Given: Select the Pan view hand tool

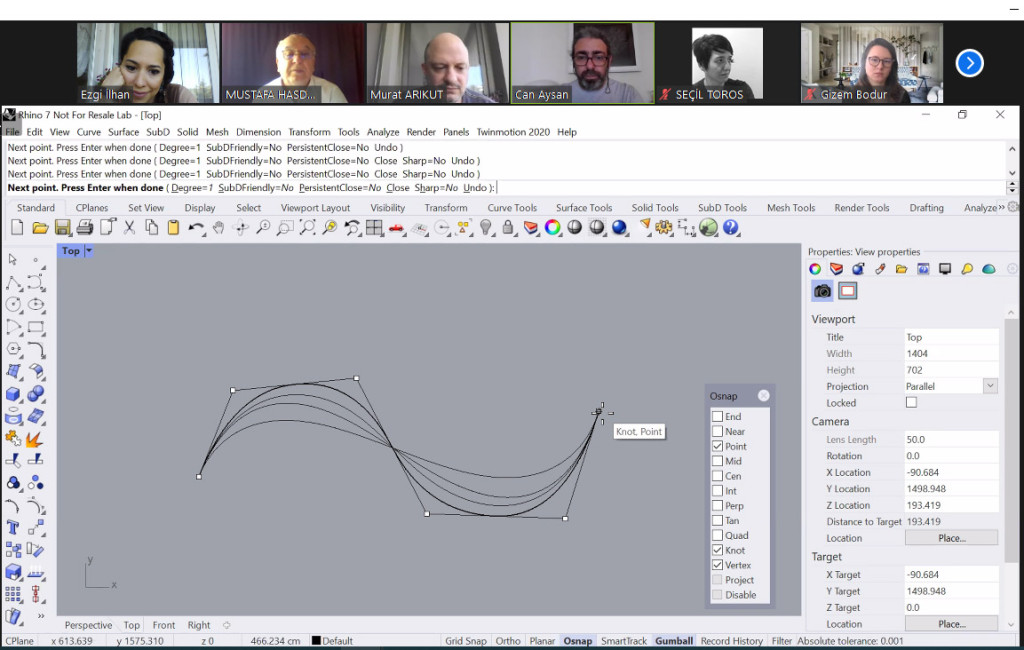Looking at the screenshot, I should click(x=218, y=228).
